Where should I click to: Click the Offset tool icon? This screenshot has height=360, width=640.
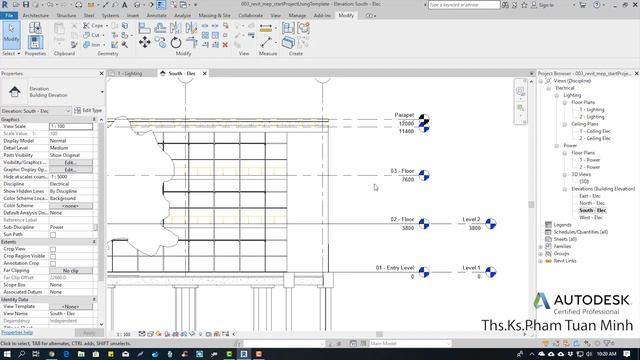pos(160,28)
